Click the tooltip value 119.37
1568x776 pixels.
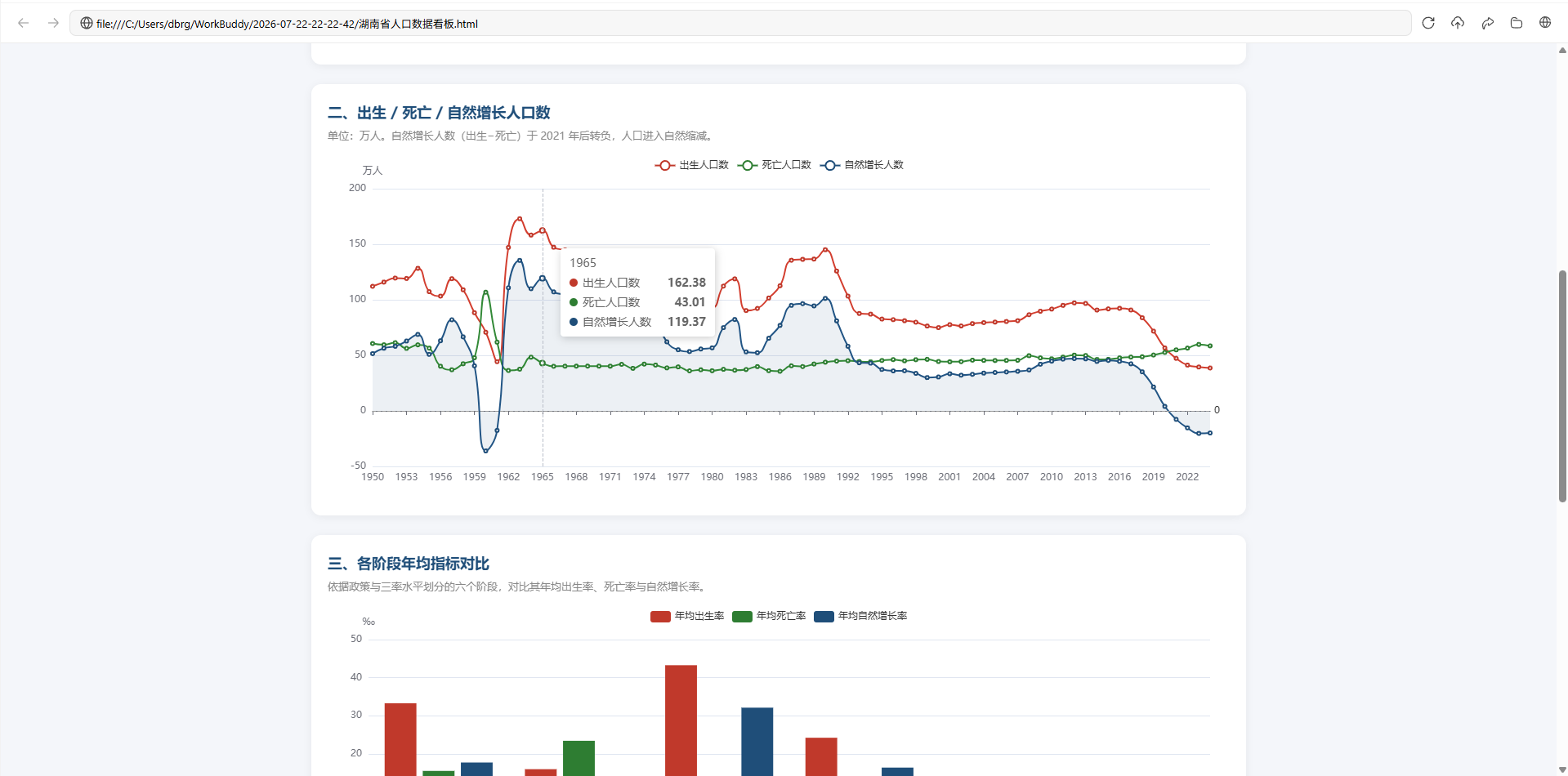point(686,322)
